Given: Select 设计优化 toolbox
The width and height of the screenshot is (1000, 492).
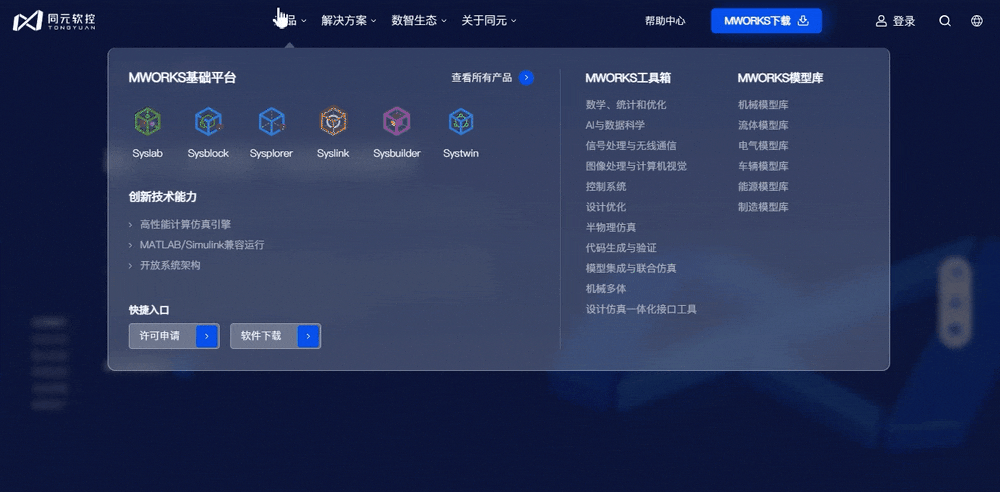Looking at the screenshot, I should coord(606,207).
